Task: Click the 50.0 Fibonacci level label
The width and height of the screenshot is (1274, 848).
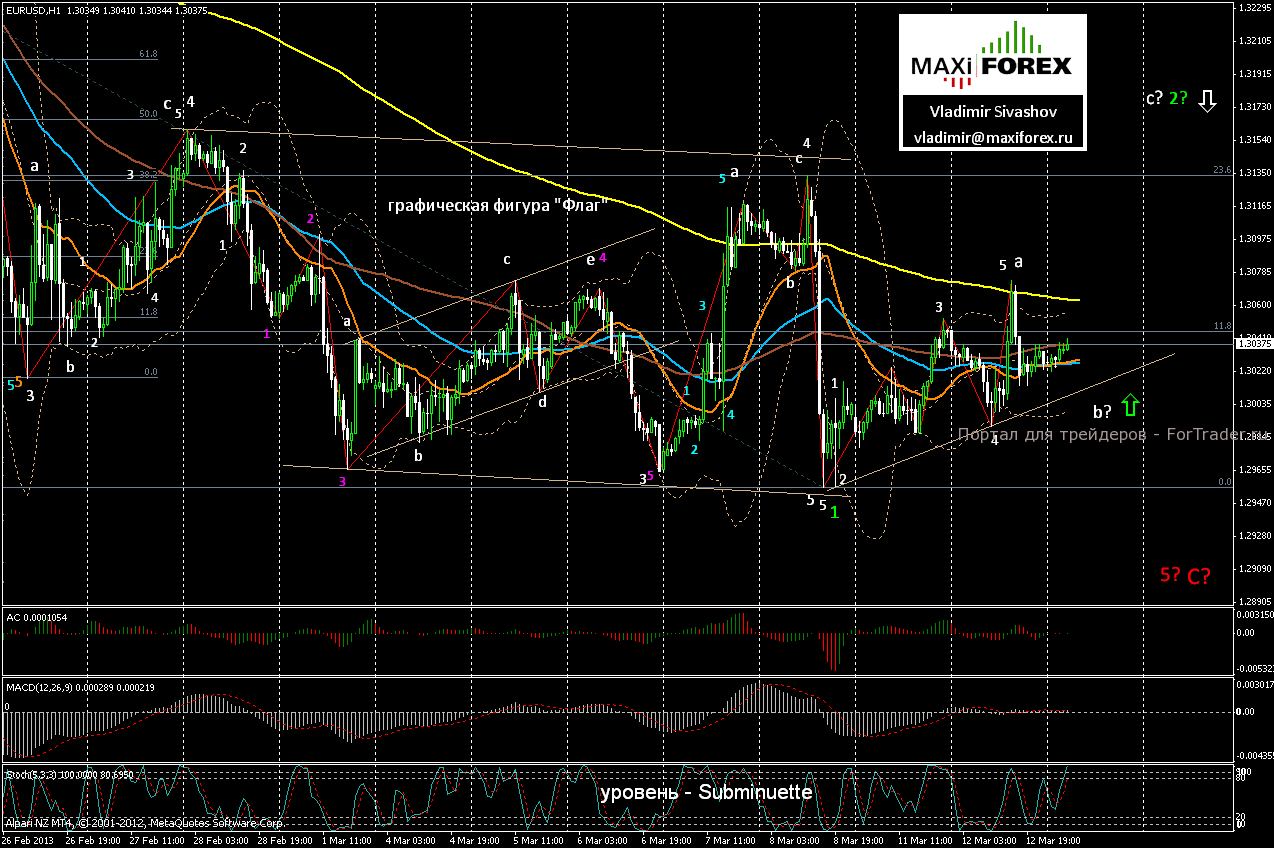Action: pyautogui.click(x=149, y=114)
